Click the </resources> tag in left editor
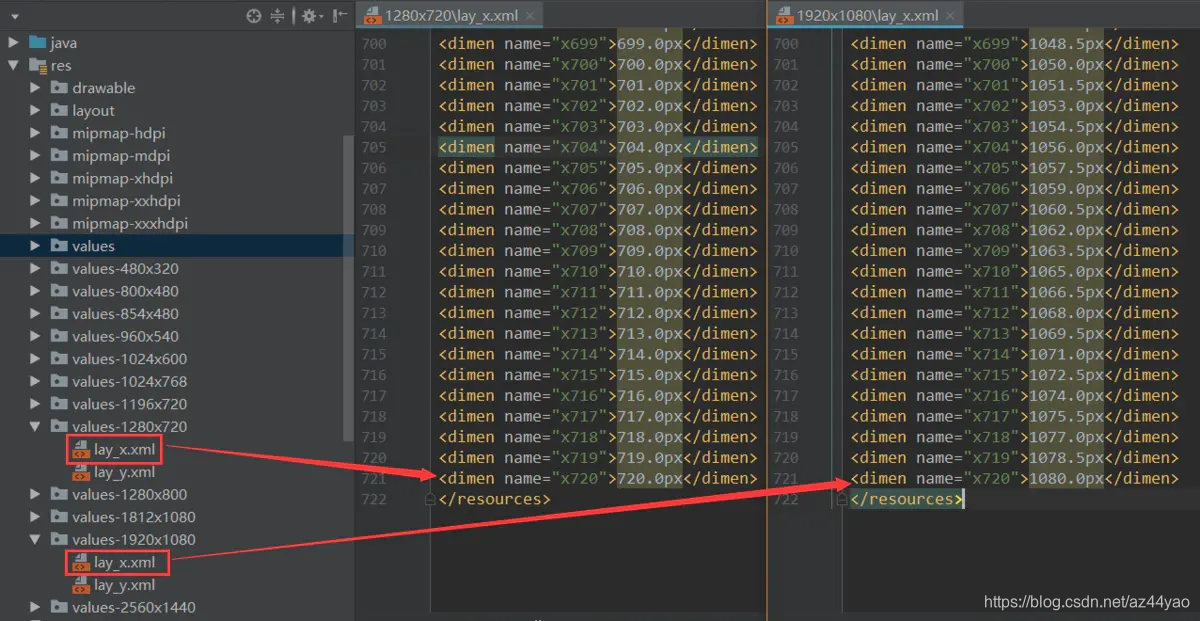Viewport: 1200px width, 621px height. coord(494,499)
